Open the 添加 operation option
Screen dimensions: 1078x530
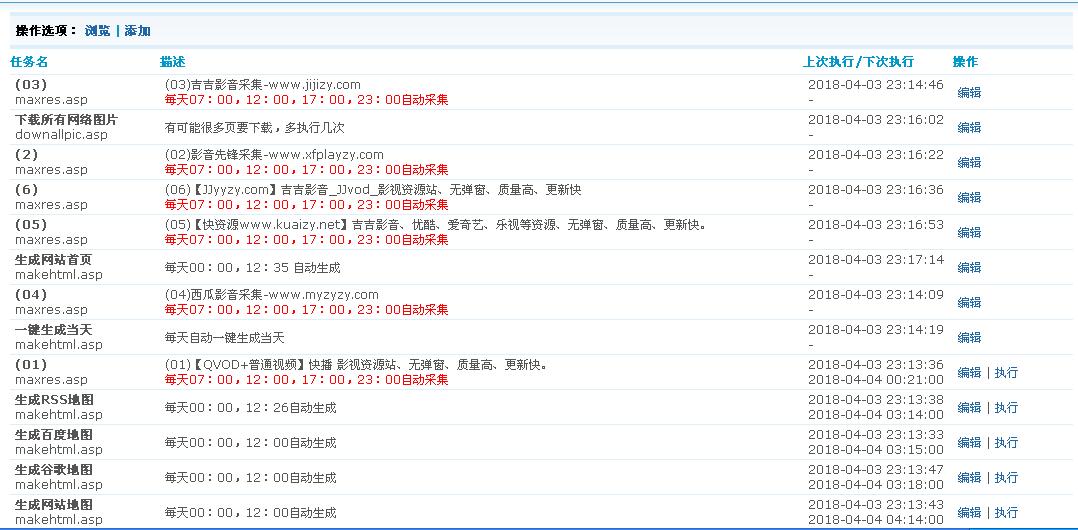point(138,31)
